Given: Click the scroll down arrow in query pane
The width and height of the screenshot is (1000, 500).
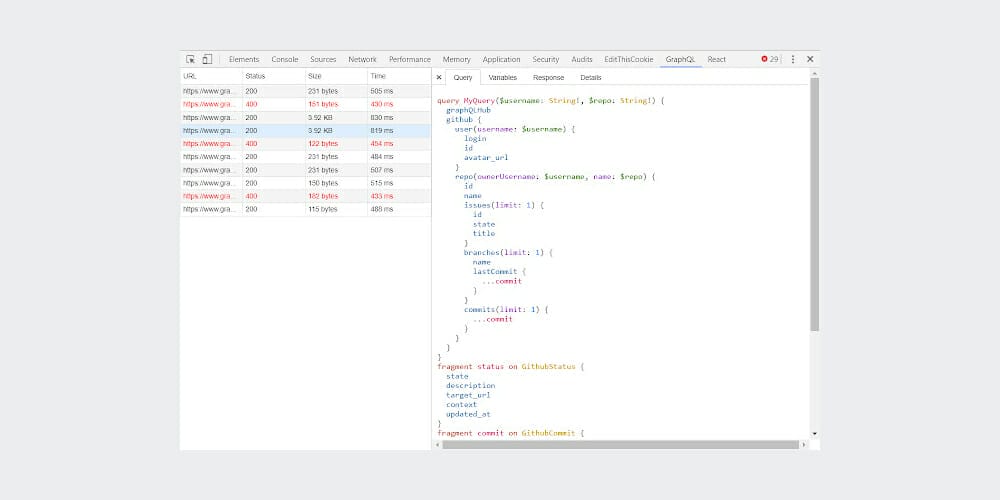Looking at the screenshot, I should coord(814,434).
